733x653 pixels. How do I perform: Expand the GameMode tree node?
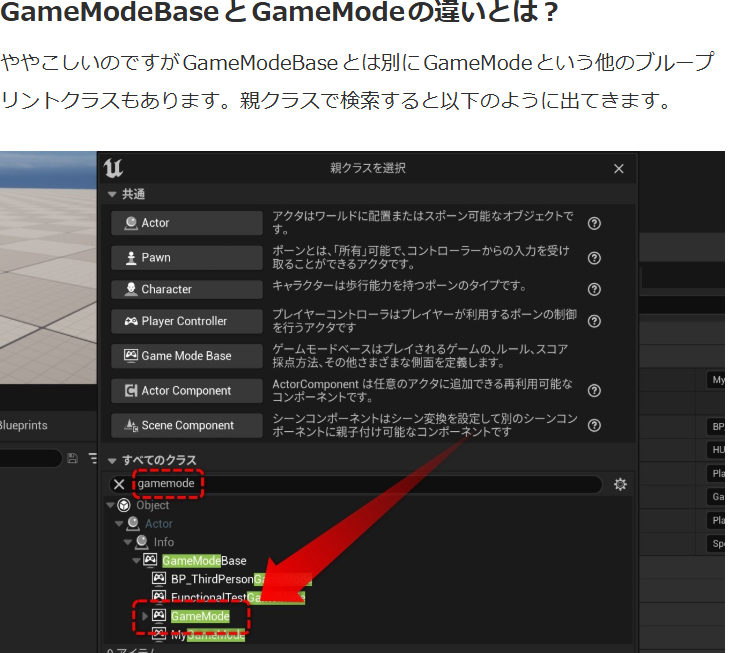145,616
